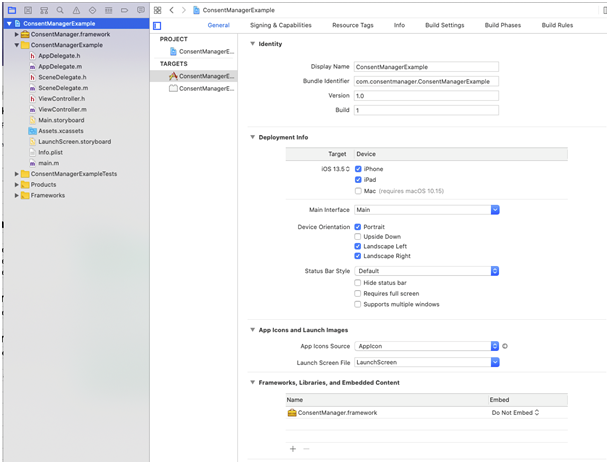Click the remove framework minus button
Viewport: 609px width, 464px height.
[306, 449]
